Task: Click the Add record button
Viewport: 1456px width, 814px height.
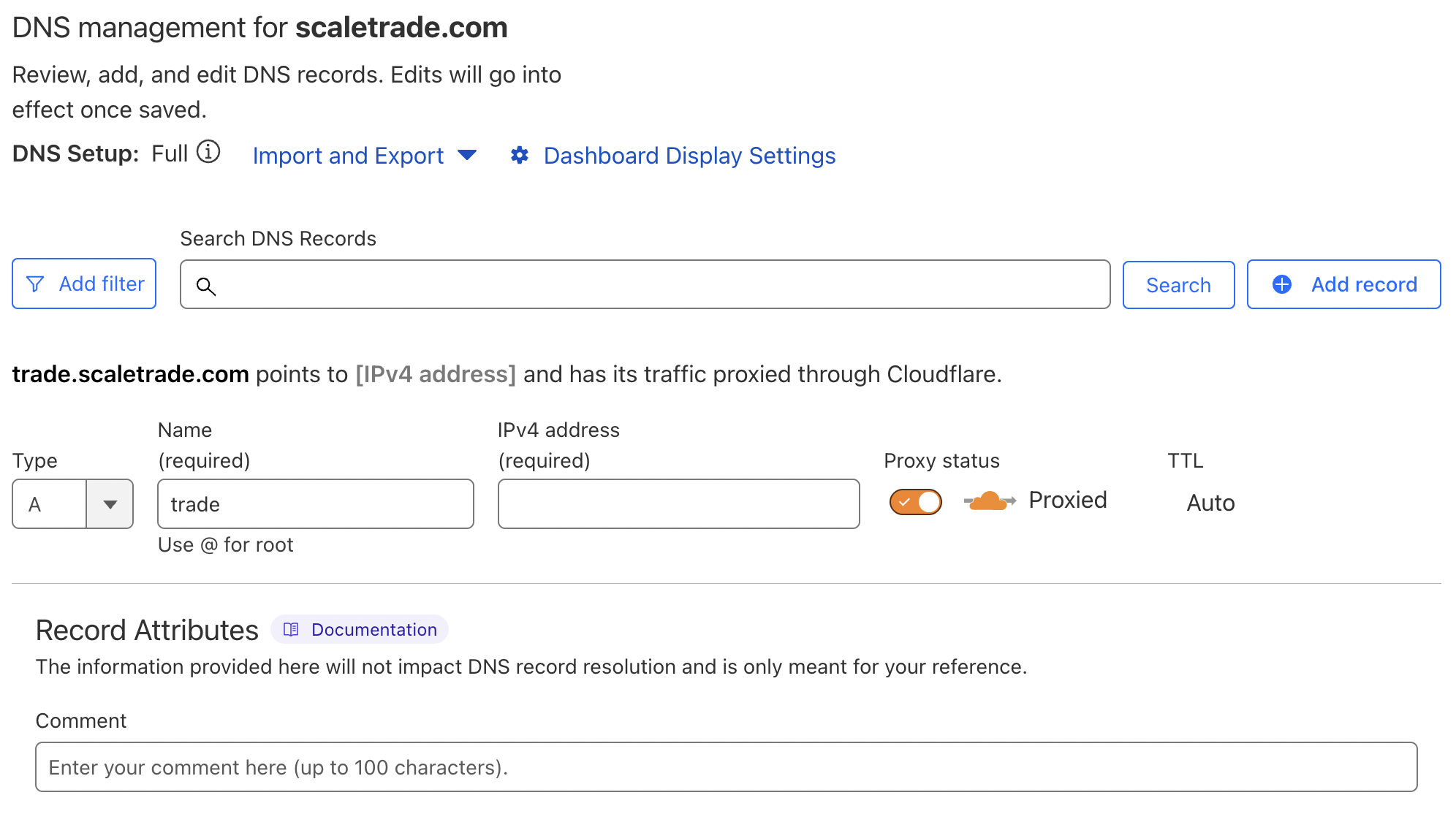Action: click(x=1343, y=284)
